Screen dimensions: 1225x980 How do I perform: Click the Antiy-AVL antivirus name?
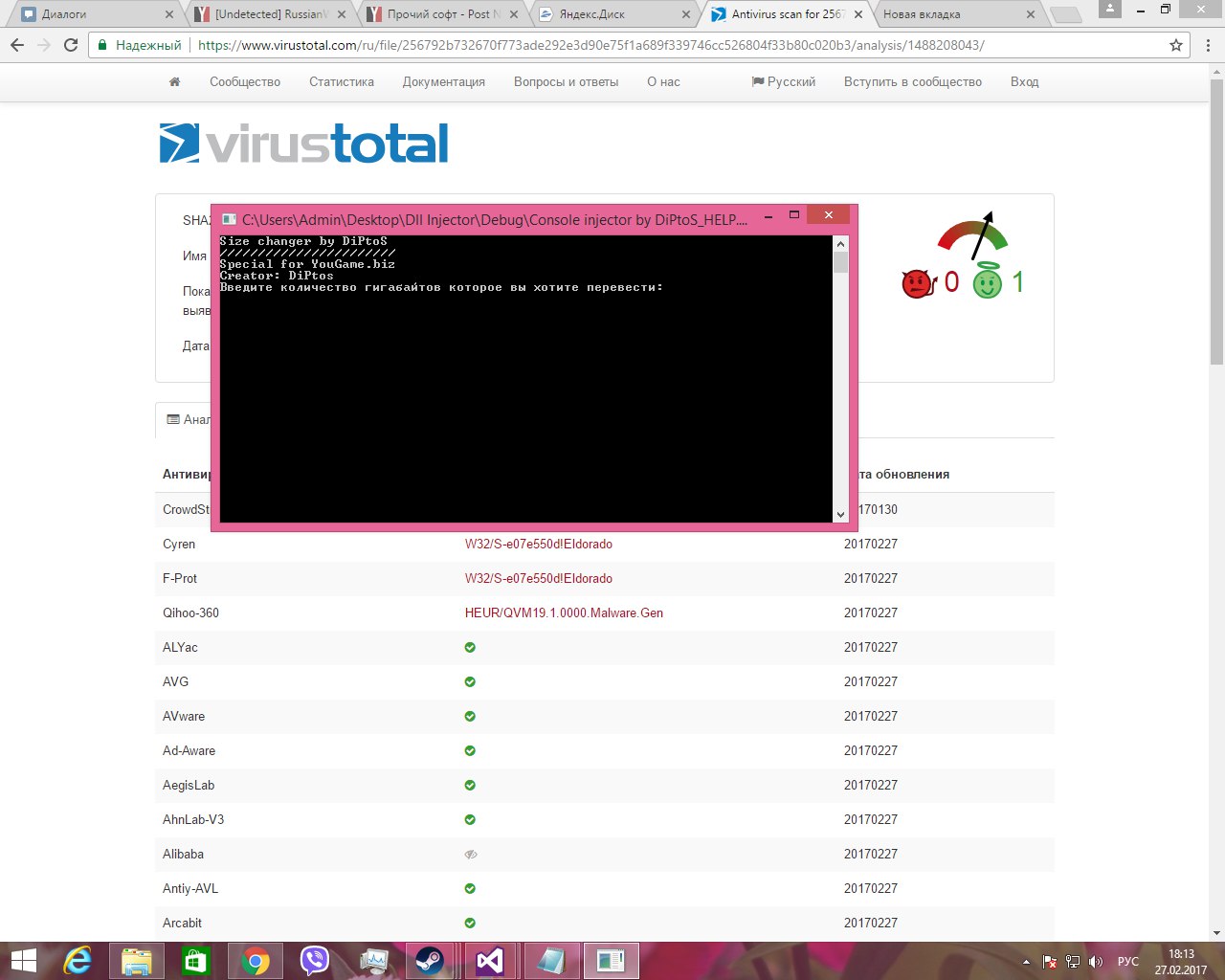[190, 888]
